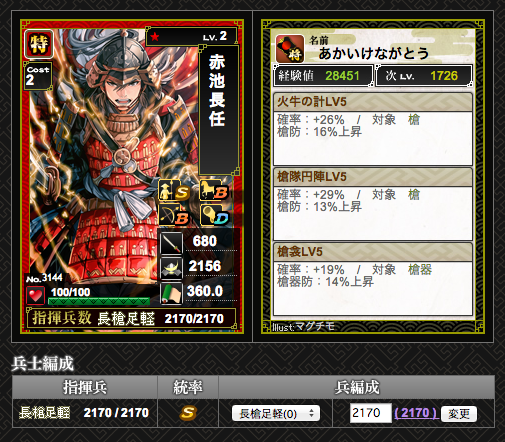Click the green HP progress bar
505x442 pixels.
(99, 301)
